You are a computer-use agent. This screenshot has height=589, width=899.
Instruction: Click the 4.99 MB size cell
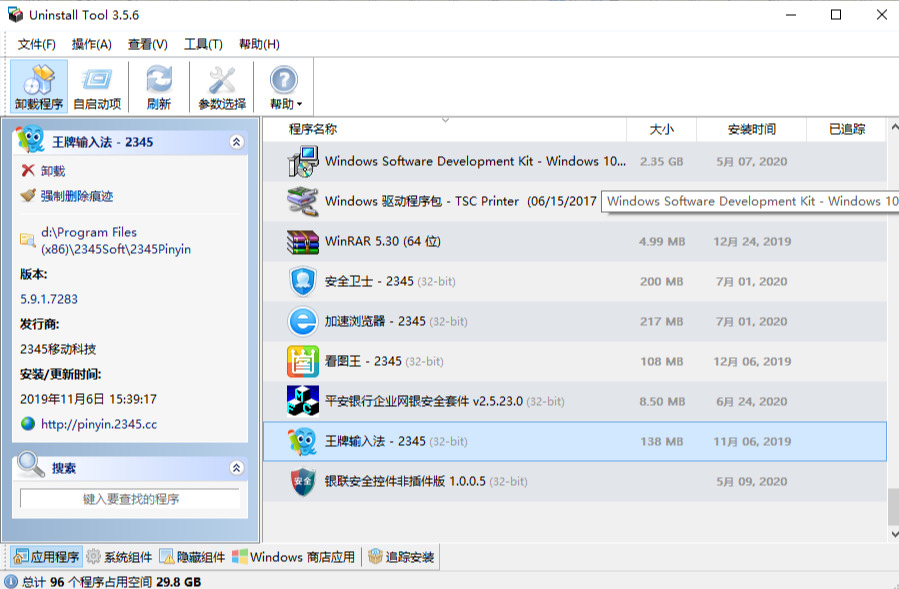(662, 241)
